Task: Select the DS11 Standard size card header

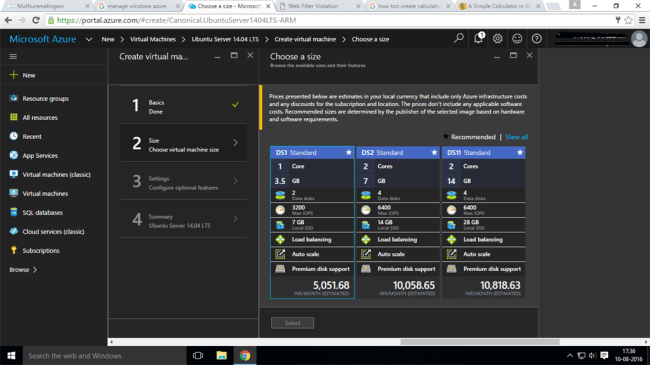Action: point(483,153)
